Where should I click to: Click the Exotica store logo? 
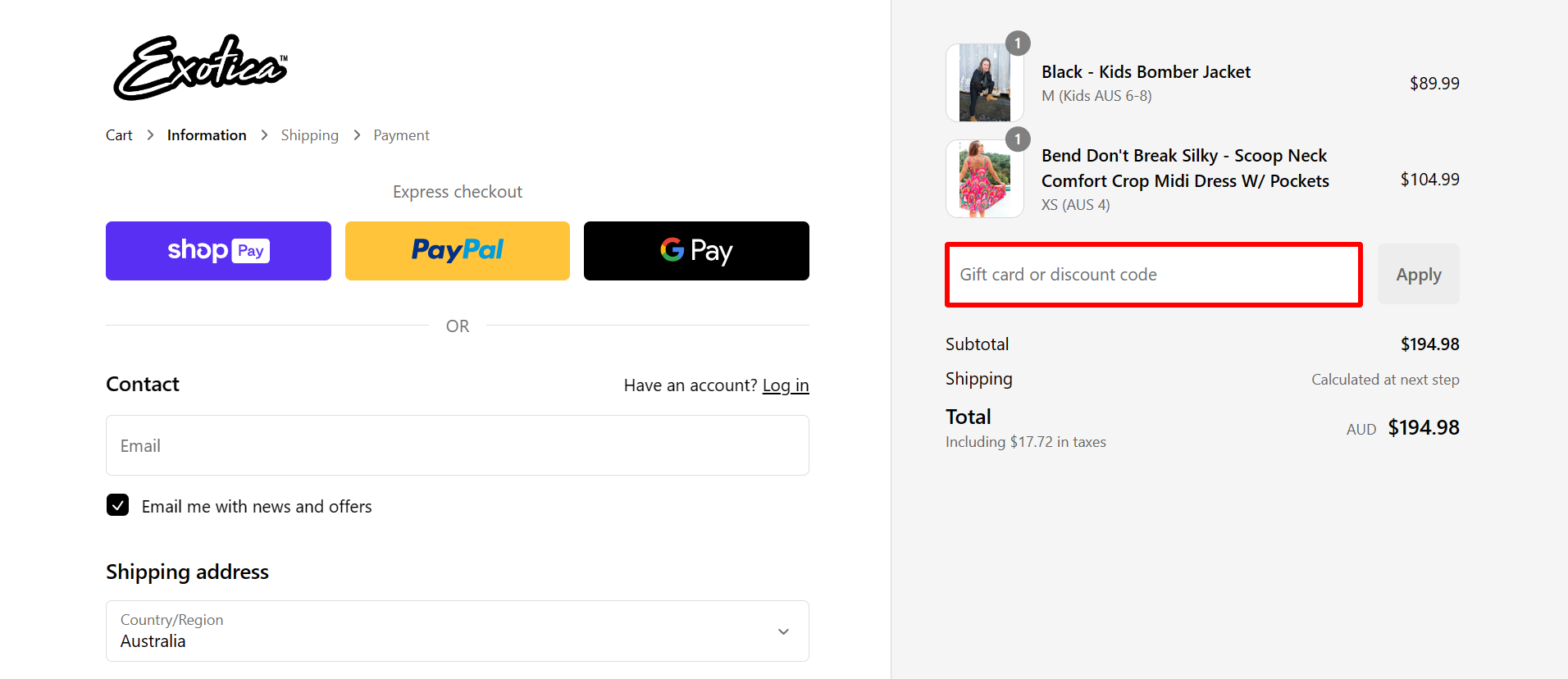click(199, 67)
